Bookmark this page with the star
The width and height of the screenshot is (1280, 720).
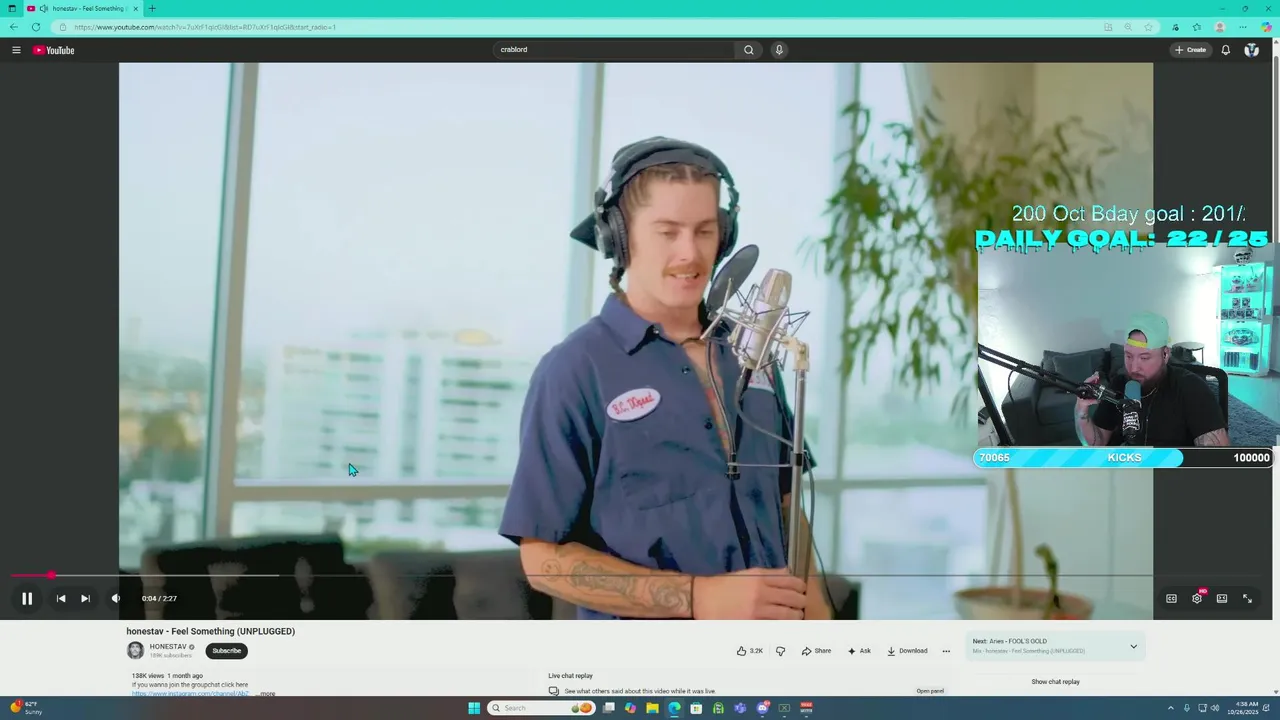coord(1149,27)
